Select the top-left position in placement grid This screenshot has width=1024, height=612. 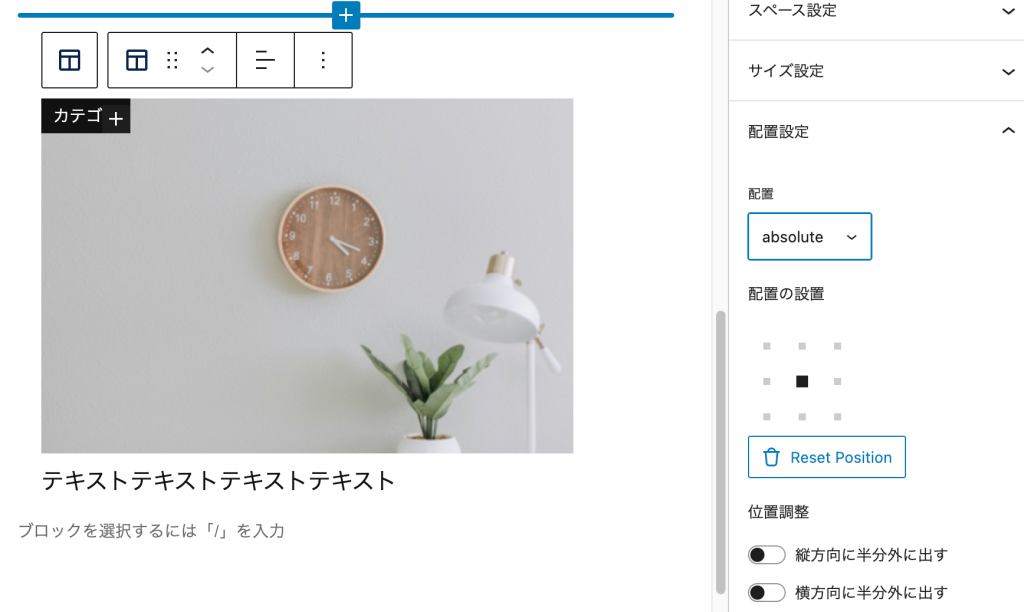[x=767, y=346]
